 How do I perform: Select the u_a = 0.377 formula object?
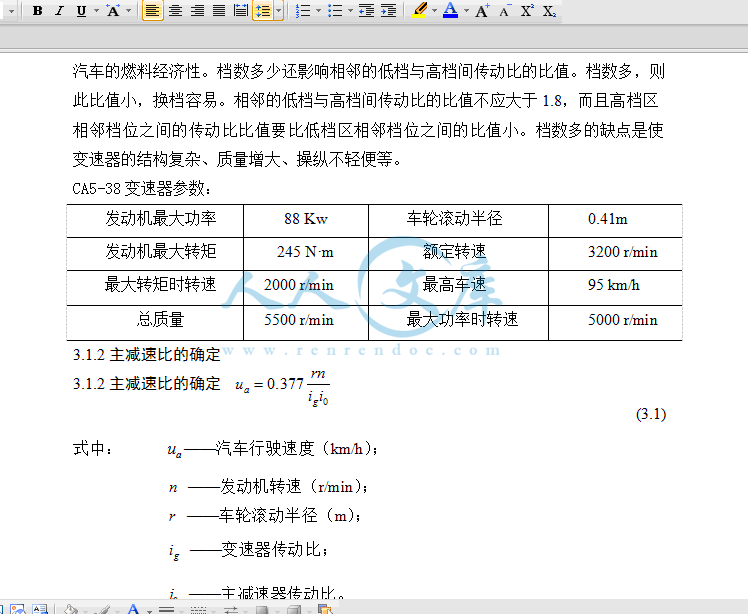point(282,387)
